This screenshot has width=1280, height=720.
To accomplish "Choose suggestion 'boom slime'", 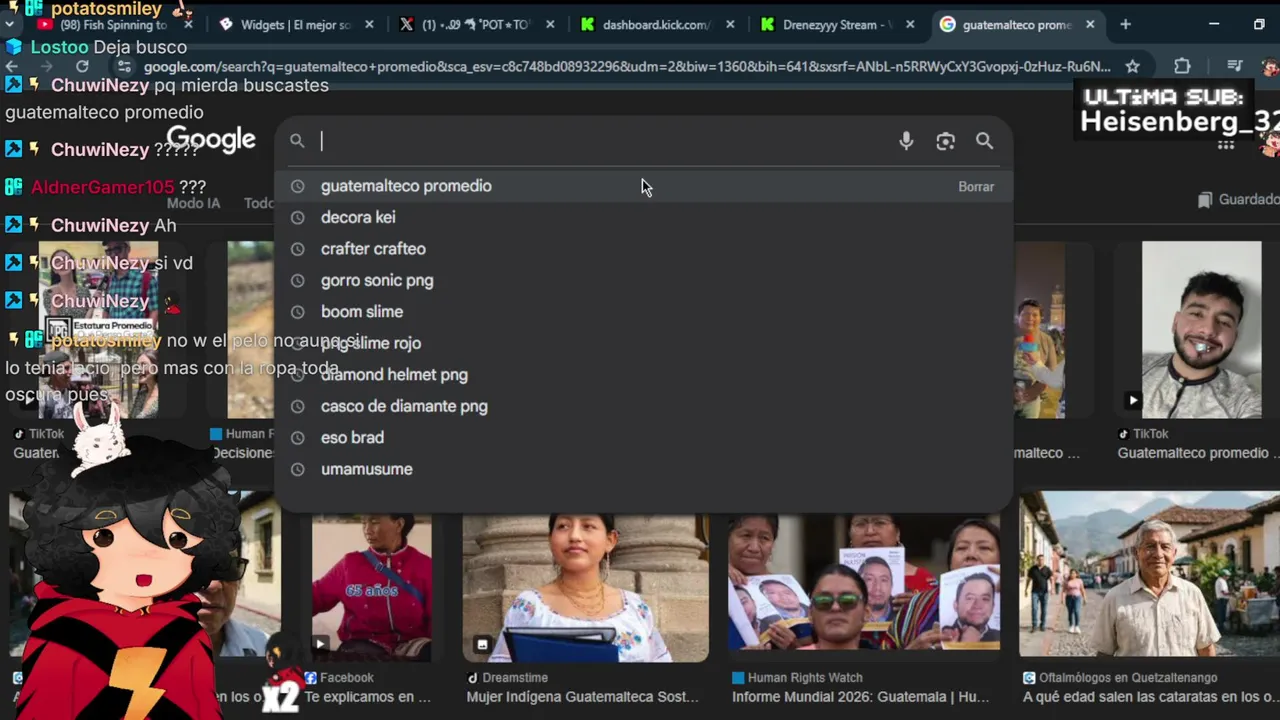I will click(643, 312).
